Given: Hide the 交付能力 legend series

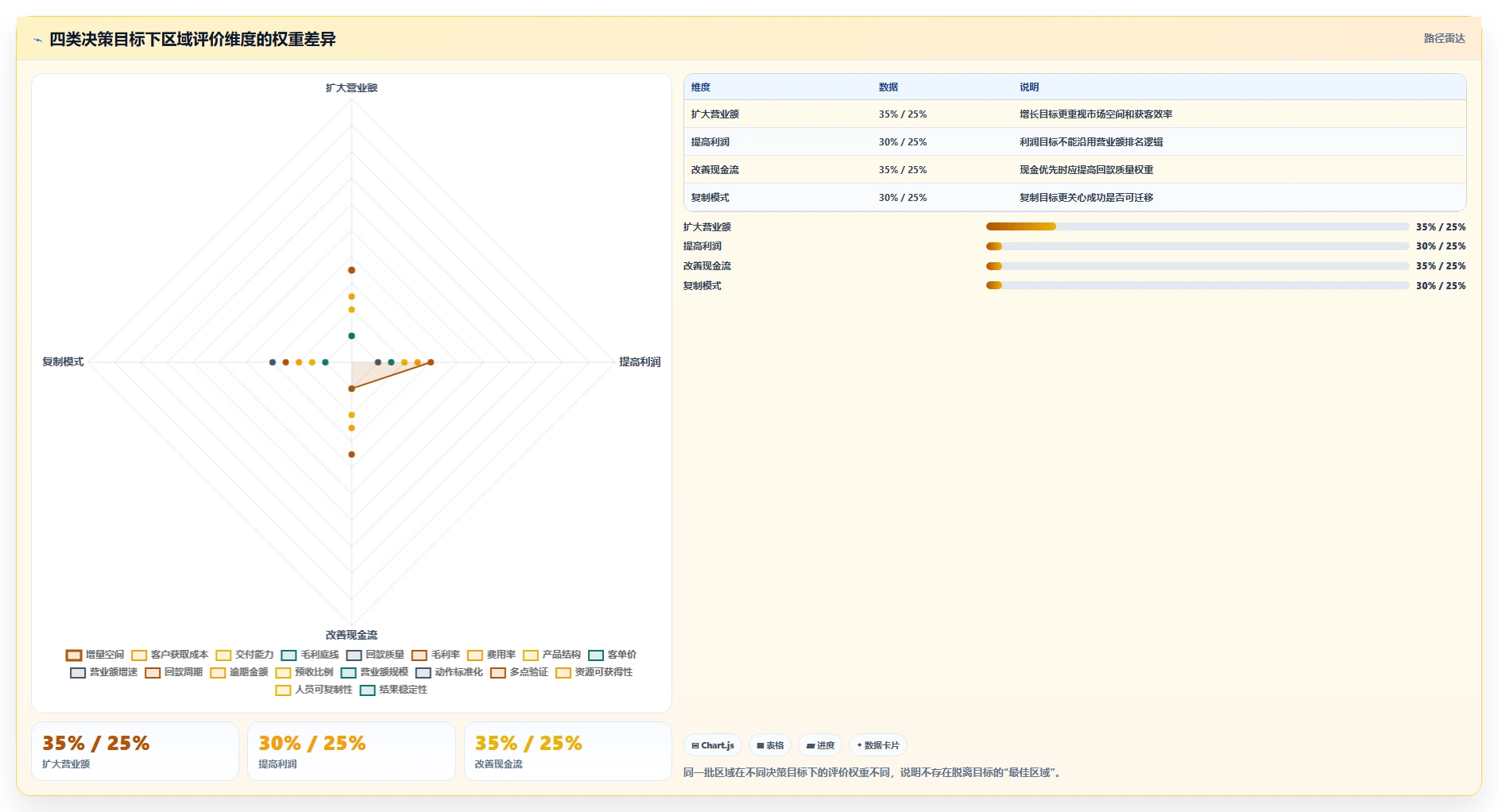Looking at the screenshot, I should click(244, 655).
